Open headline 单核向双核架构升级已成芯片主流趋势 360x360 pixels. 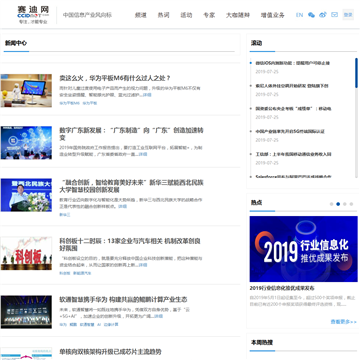pyautogui.click(x=110, y=352)
